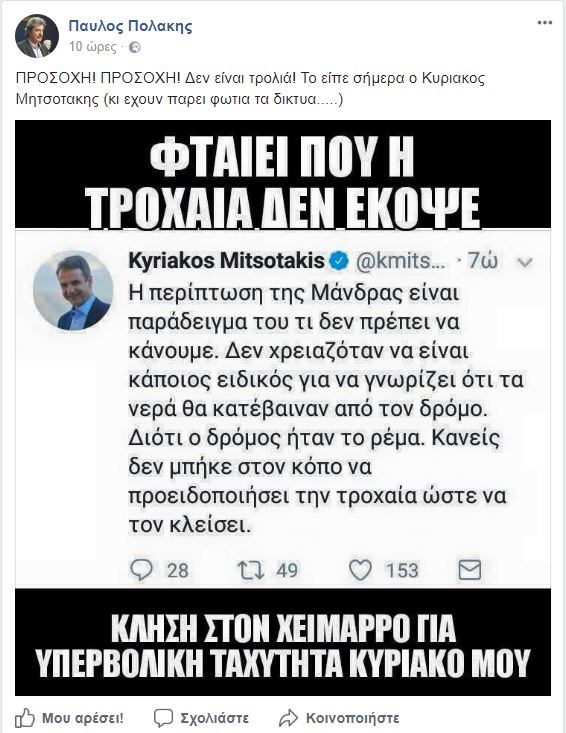Click the share arrow icon
The height and width of the screenshot is (733, 566).
[288, 718]
